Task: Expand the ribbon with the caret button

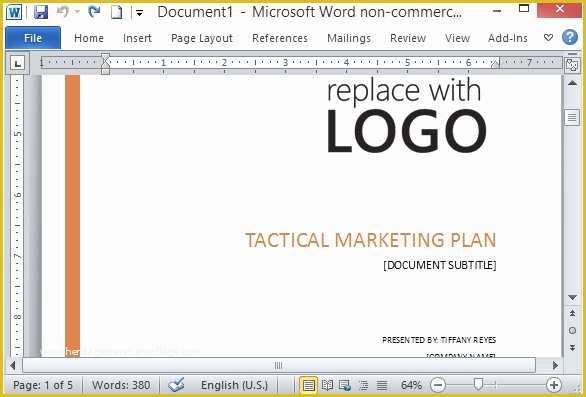Action: pyautogui.click(x=548, y=38)
